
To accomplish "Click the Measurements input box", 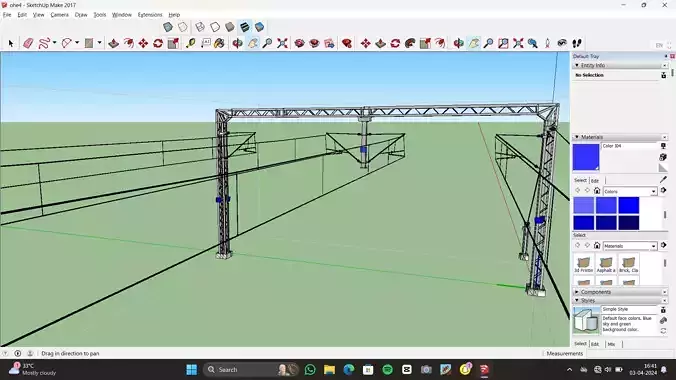I will (x=629, y=353).
